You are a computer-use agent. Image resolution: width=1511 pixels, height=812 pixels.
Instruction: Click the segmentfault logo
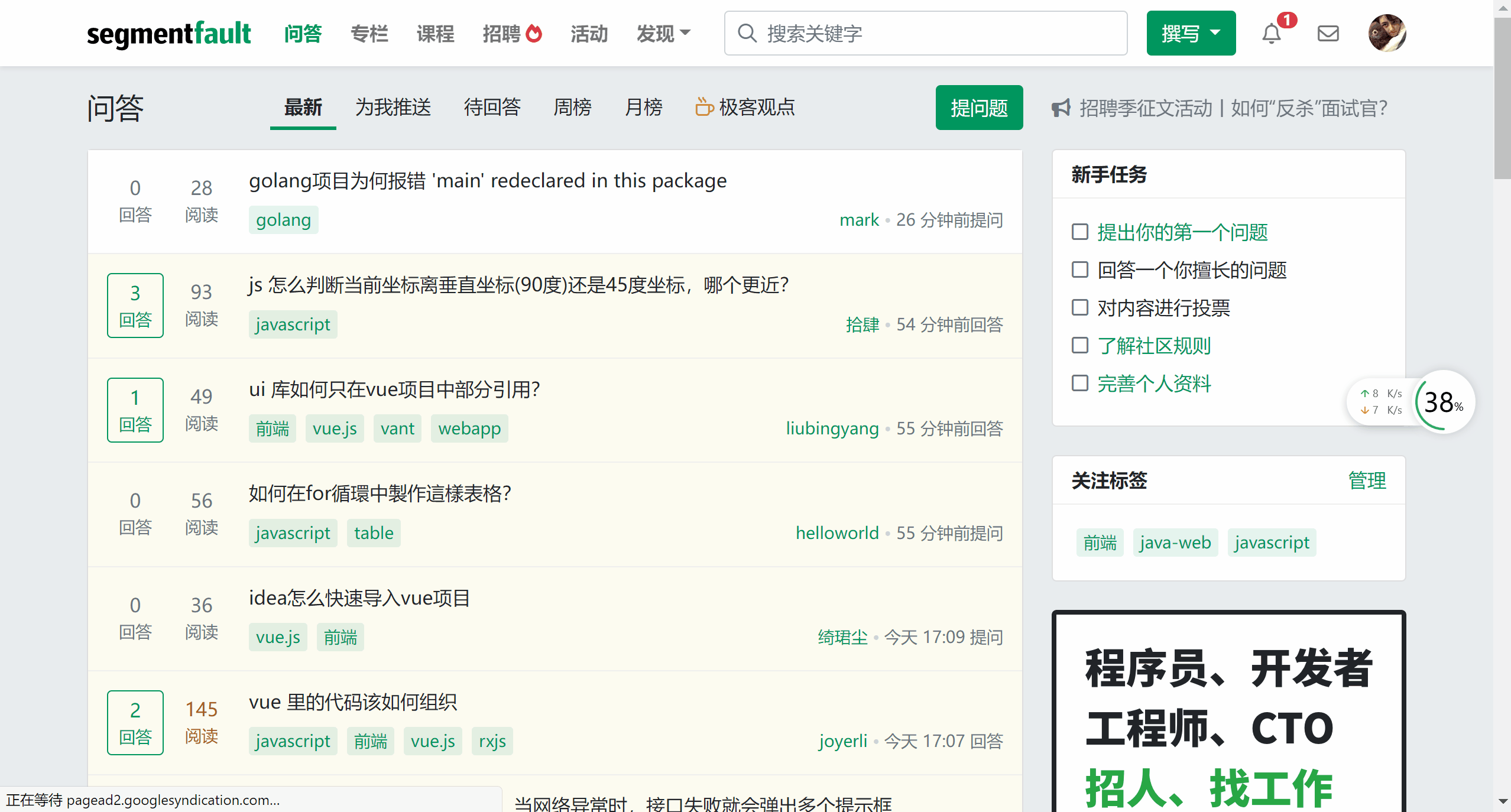pos(169,34)
